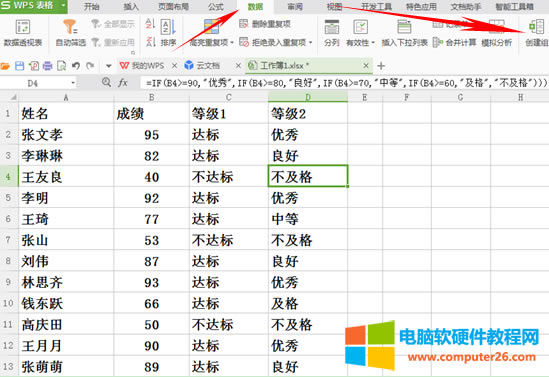549x377 pixels.
Task: Click 合并计算 consolidate button
Action: coord(454,42)
